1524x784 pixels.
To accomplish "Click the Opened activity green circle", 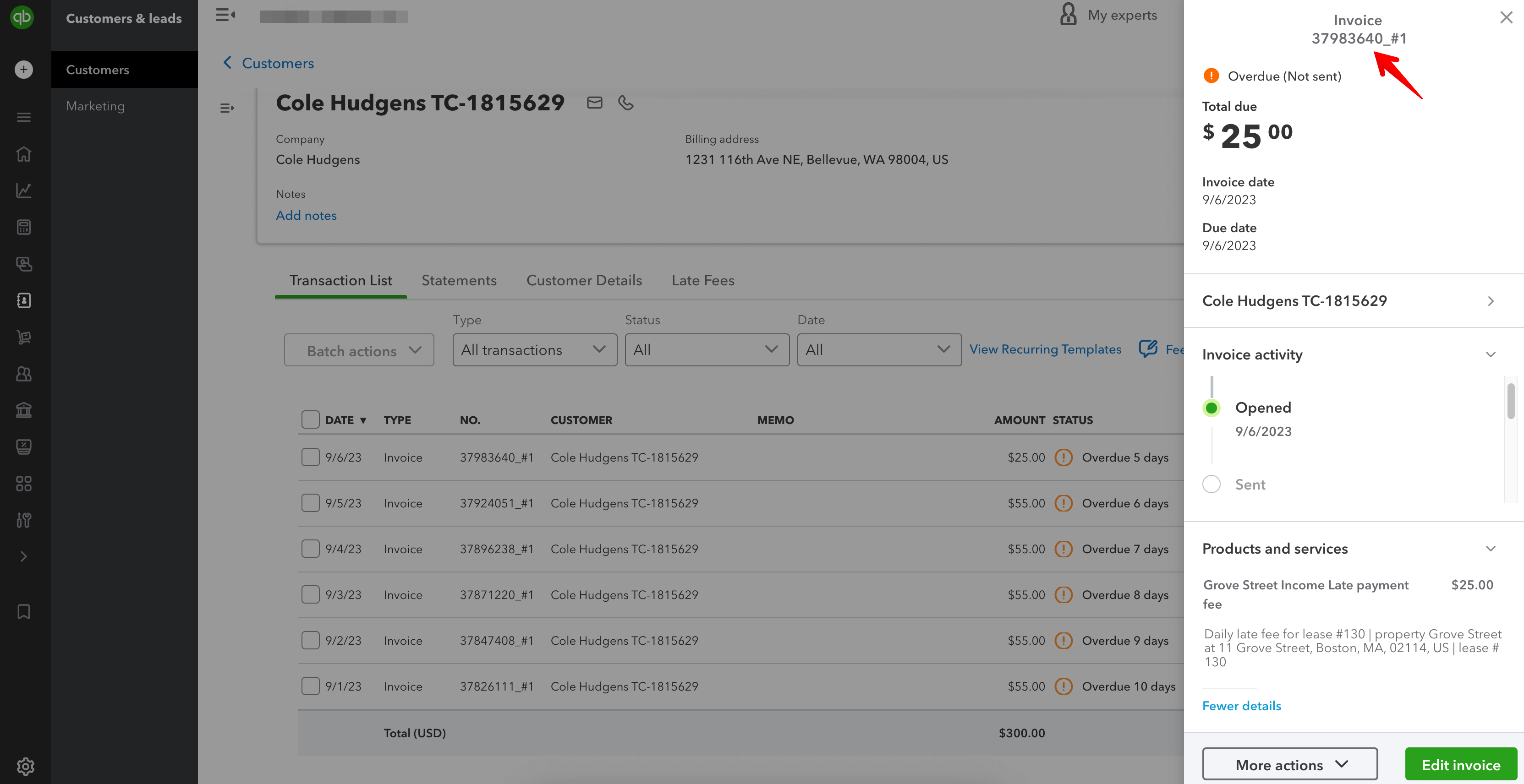I will pyautogui.click(x=1211, y=408).
